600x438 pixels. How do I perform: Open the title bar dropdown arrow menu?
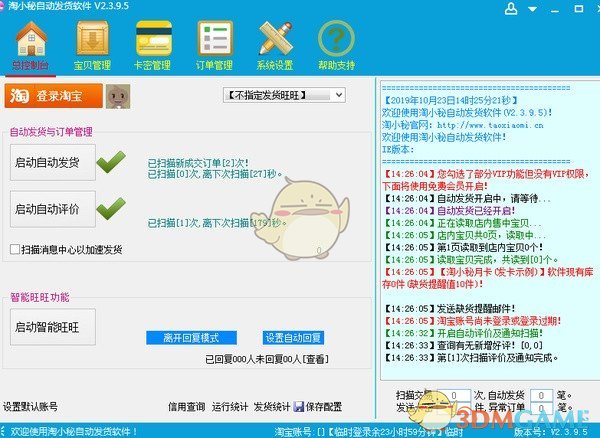tap(532, 9)
